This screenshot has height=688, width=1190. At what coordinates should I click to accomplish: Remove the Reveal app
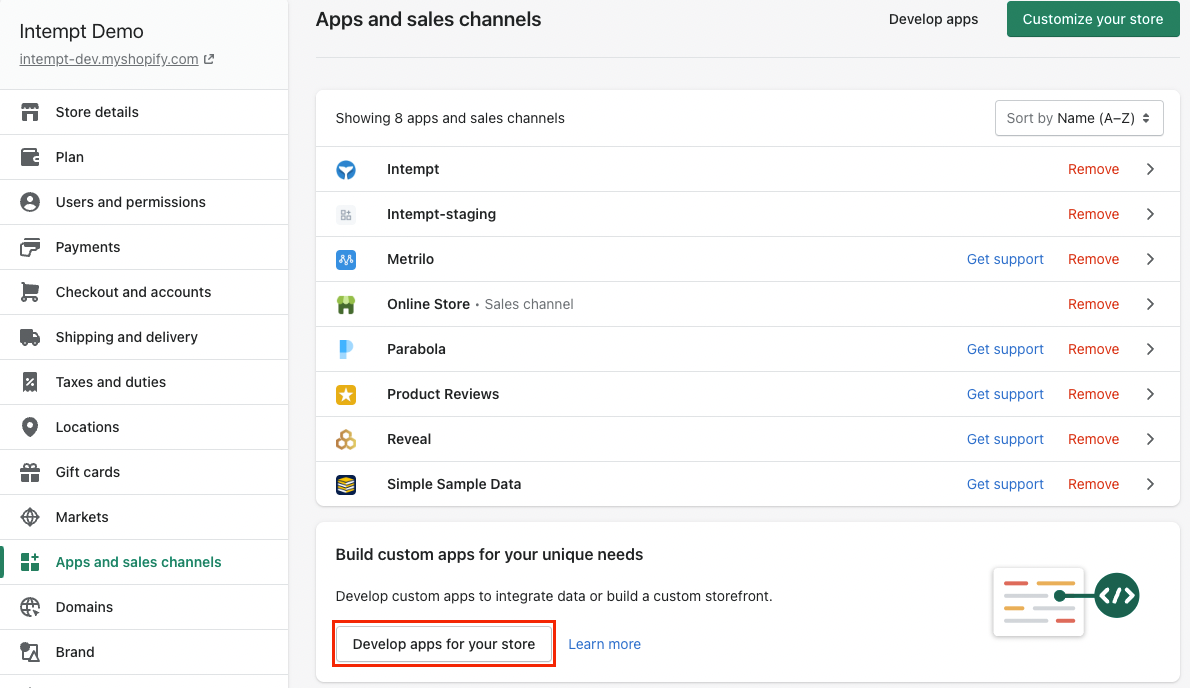coord(1094,439)
